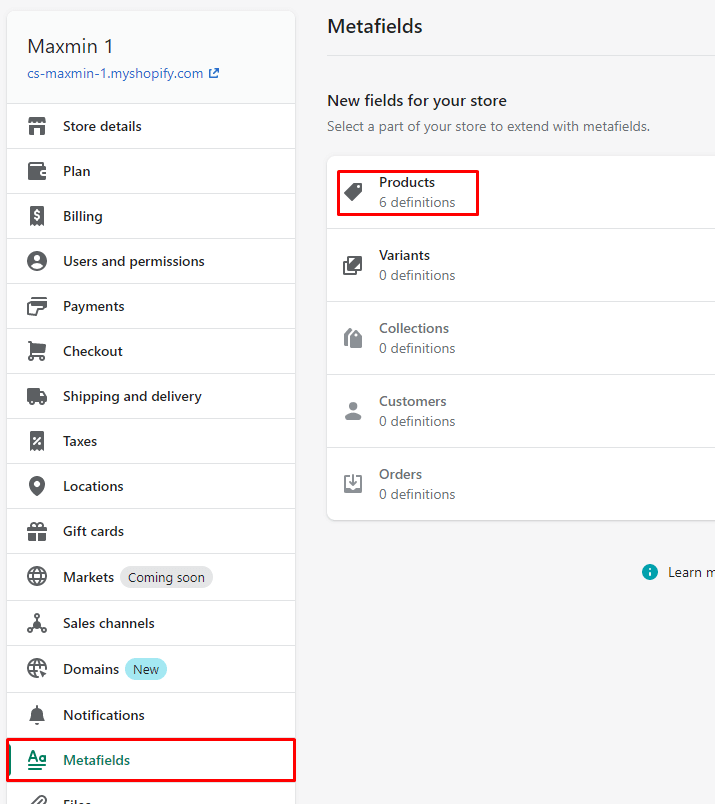The width and height of the screenshot is (715, 804).
Task: Go to Users and permissions
Action: [x=133, y=261]
